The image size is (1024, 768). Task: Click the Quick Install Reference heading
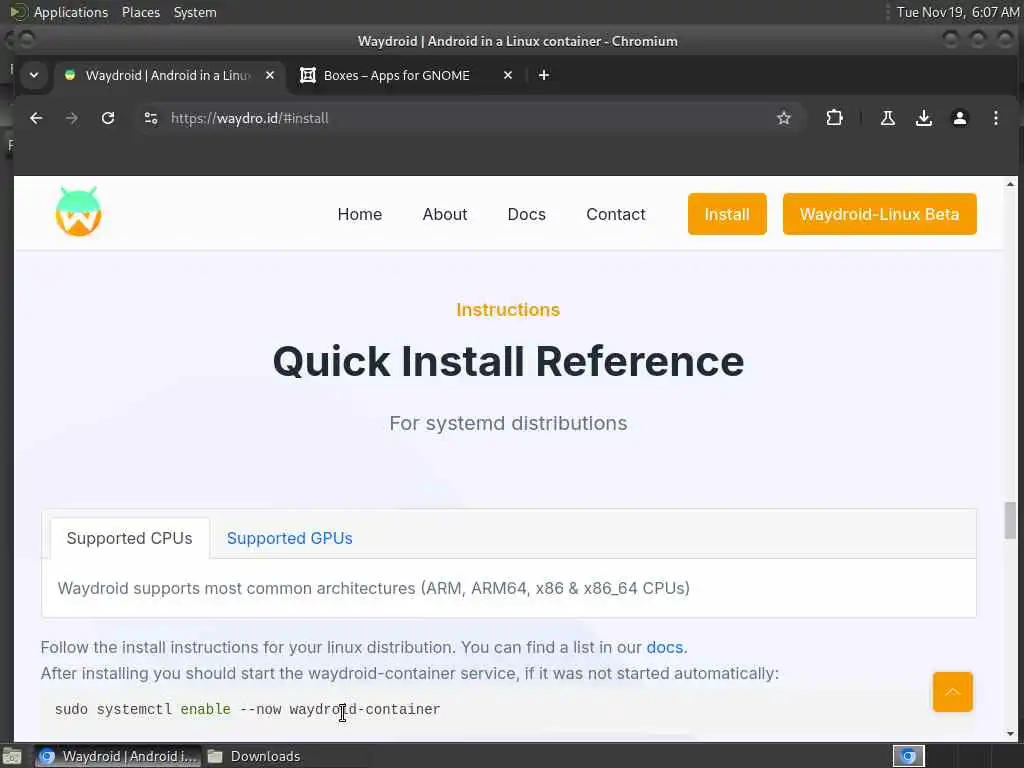508,361
